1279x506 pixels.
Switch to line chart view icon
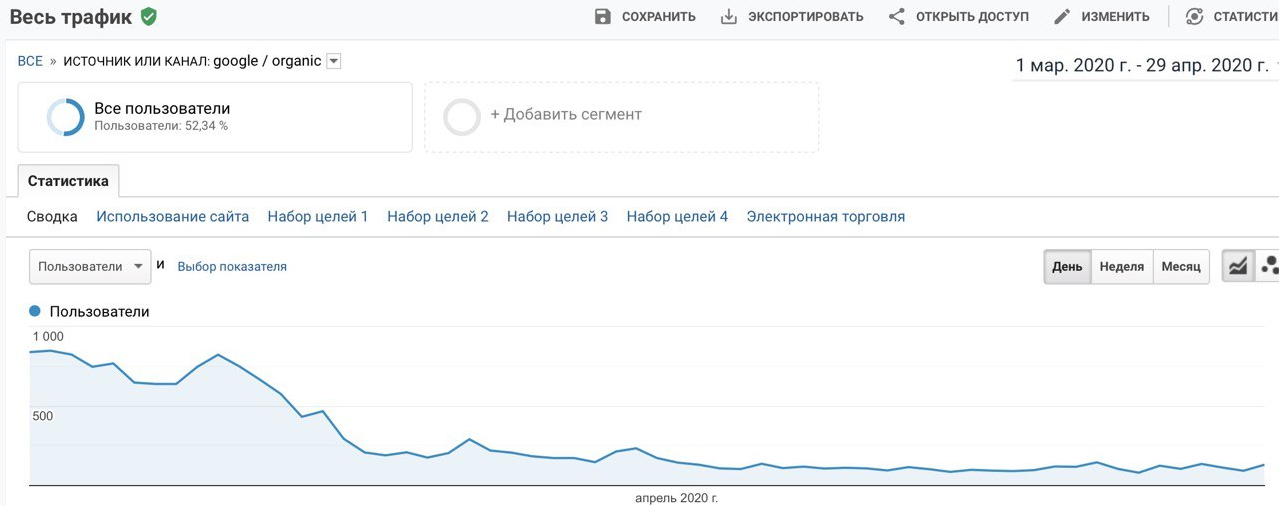tap(1238, 267)
